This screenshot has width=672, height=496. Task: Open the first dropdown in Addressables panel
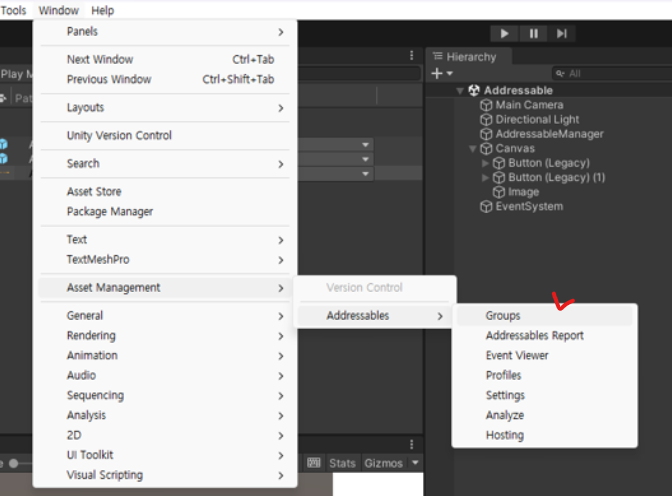[x=335, y=145]
